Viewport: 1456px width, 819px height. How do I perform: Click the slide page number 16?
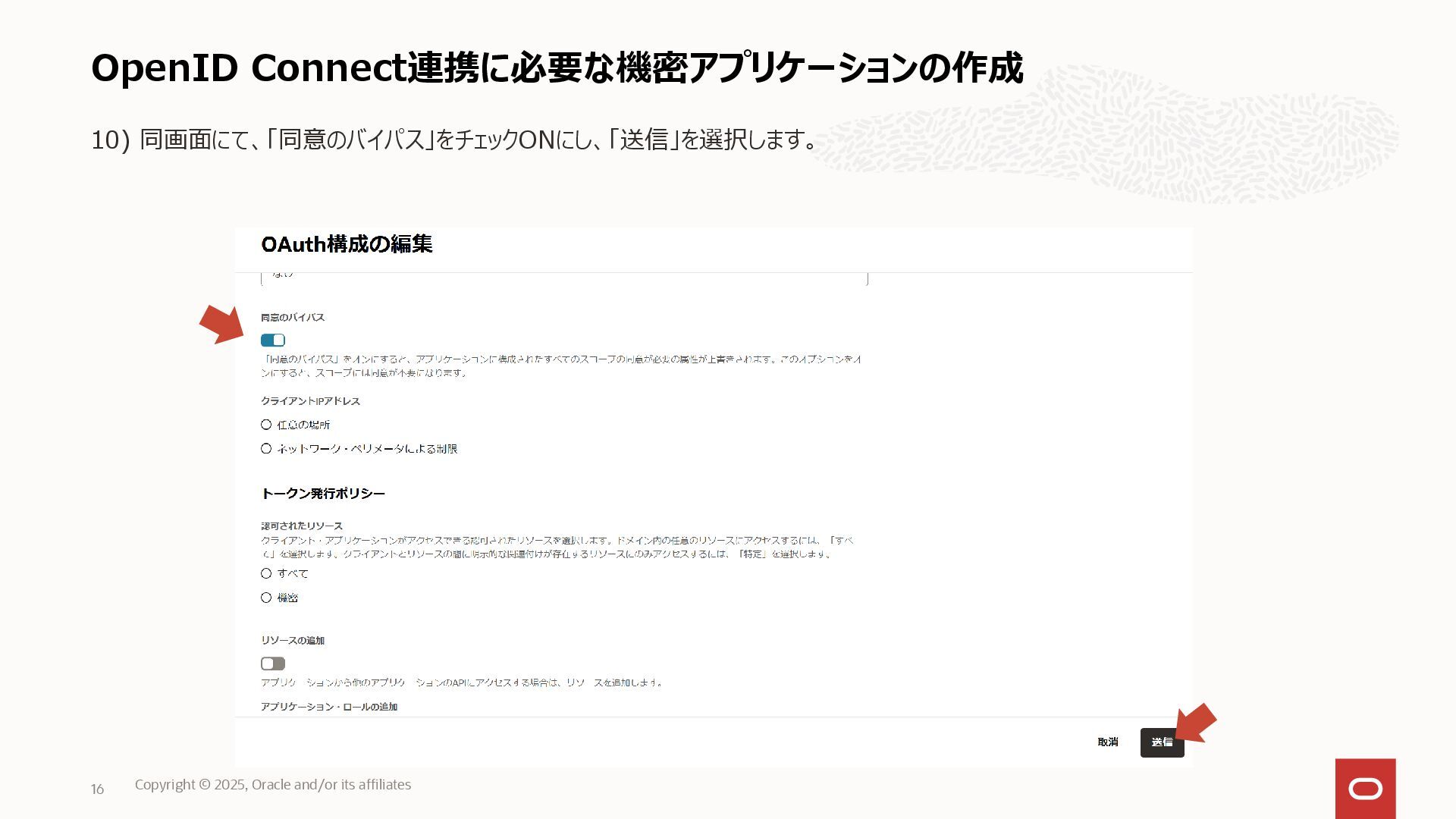coord(97,789)
